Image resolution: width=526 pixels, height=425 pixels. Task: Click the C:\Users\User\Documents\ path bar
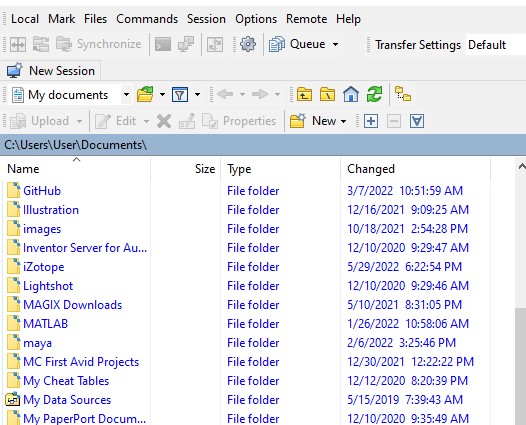pyautogui.click(x=263, y=145)
